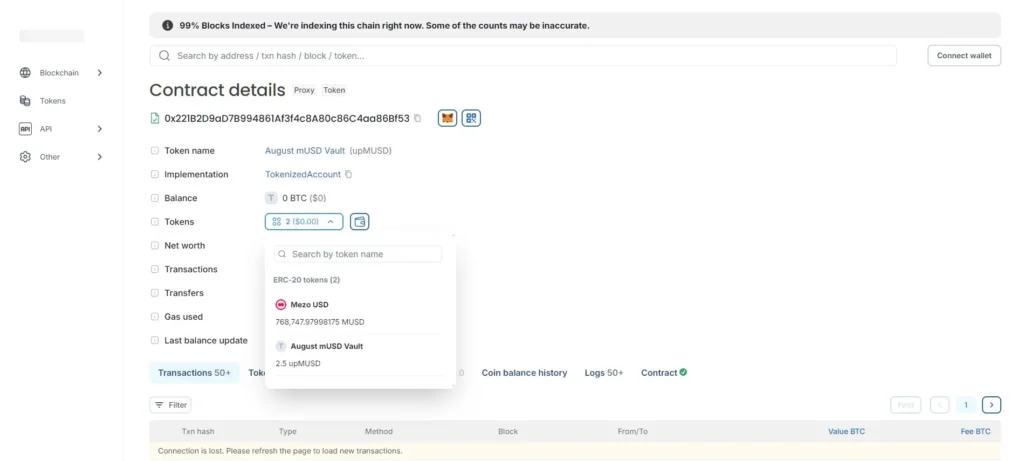The image size is (1024, 461).
Task: Click the Proxy tag next to Contract details
Action: 304,90
